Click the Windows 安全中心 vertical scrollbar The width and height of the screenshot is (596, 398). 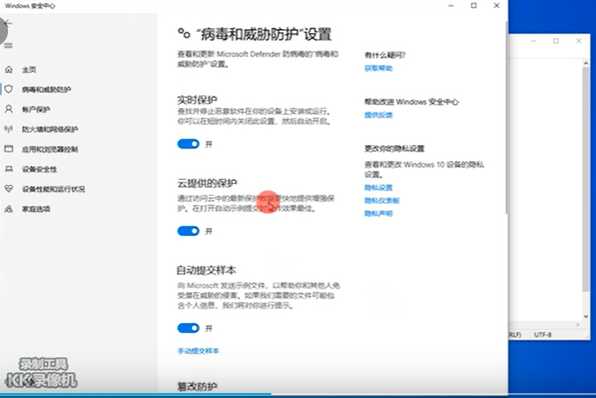[x=506, y=118]
